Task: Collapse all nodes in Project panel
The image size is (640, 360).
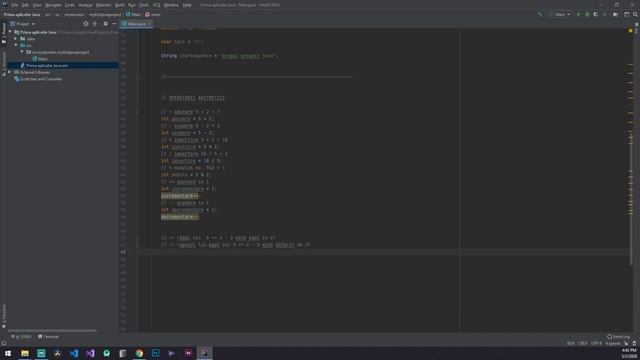Action: pos(95,24)
